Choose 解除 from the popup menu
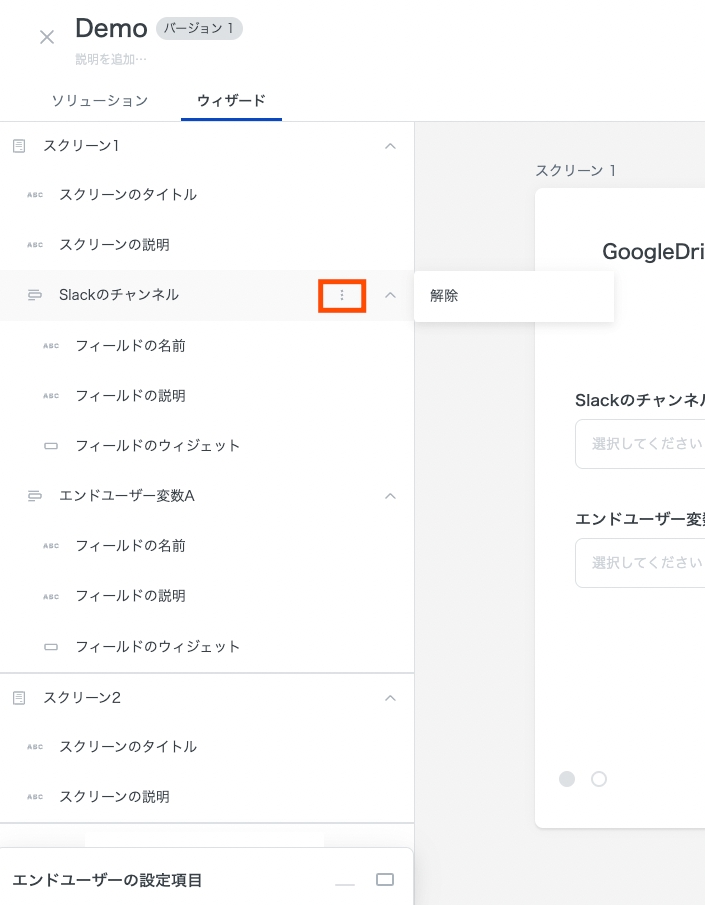The image size is (705, 905). coord(444,296)
